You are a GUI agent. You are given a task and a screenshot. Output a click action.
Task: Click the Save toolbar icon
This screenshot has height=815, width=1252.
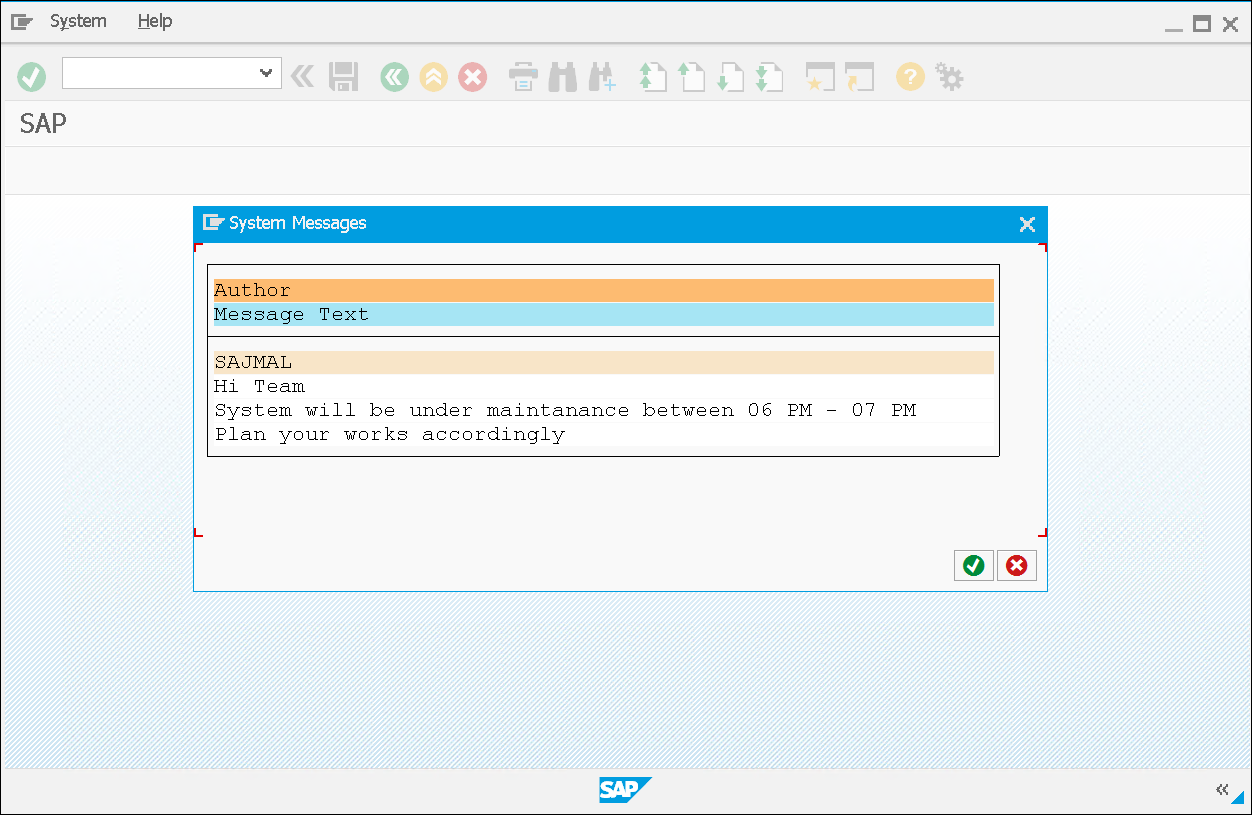343,76
